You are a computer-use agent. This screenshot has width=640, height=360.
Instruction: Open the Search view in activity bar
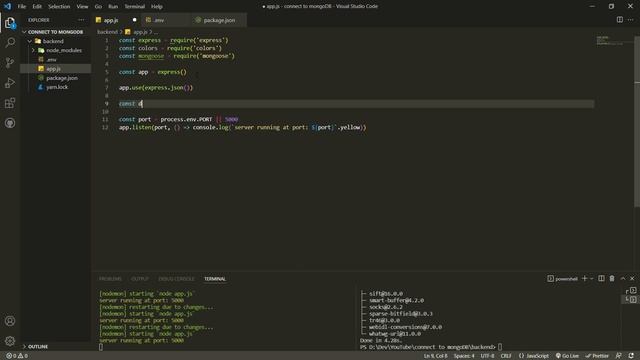pyautogui.click(x=10, y=42)
